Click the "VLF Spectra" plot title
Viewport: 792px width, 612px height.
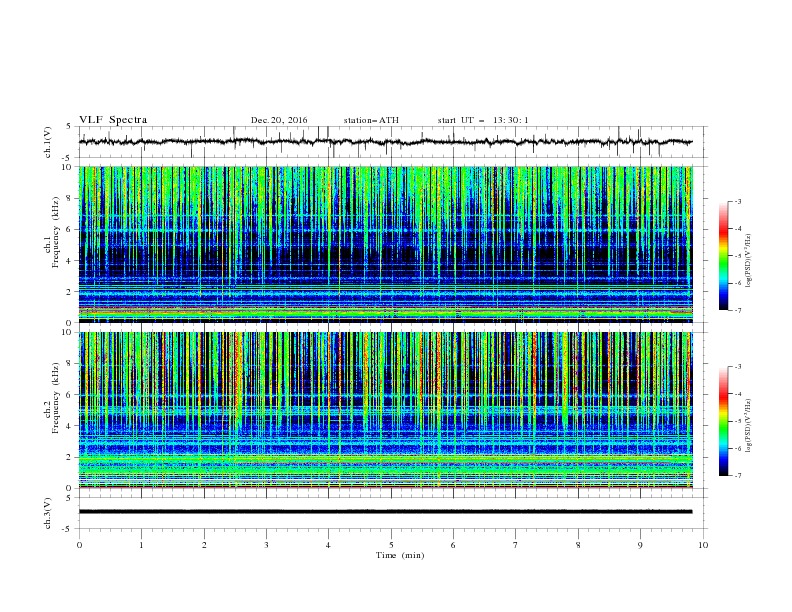pyautogui.click(x=113, y=120)
